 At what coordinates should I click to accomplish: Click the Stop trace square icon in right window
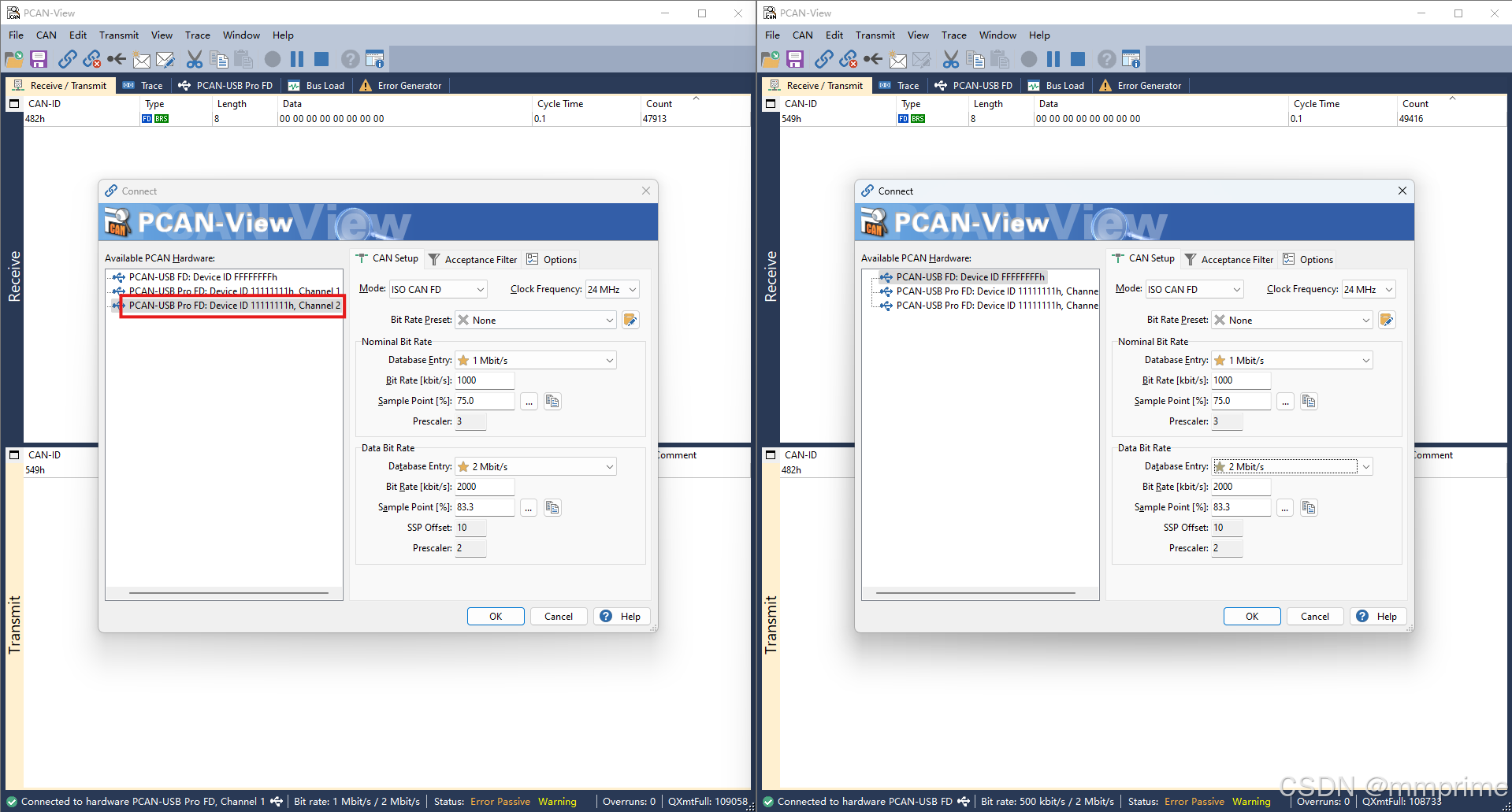click(1078, 59)
